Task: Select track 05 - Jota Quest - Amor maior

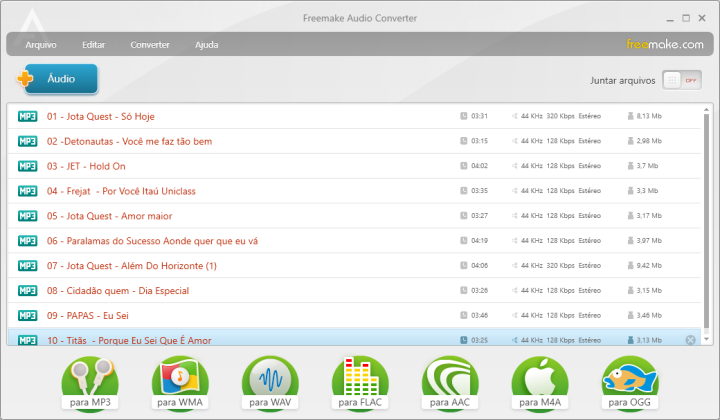Action: point(354,216)
